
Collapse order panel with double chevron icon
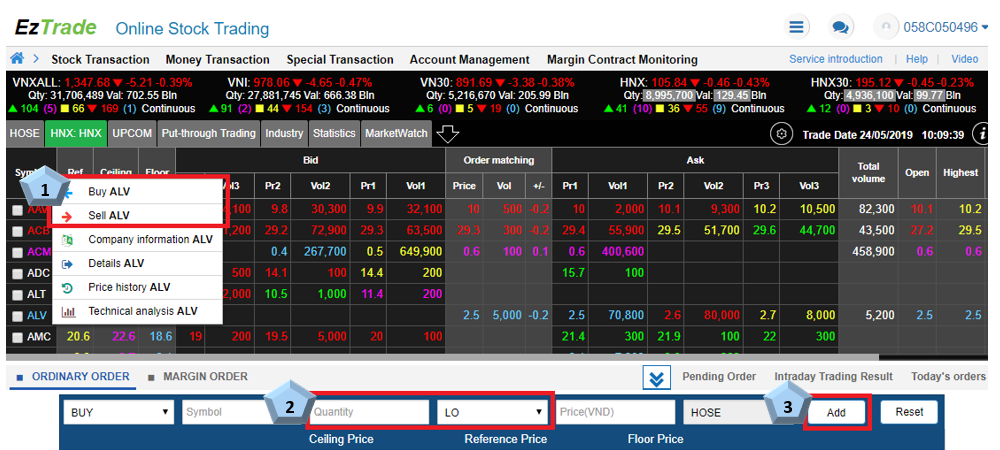(x=656, y=378)
